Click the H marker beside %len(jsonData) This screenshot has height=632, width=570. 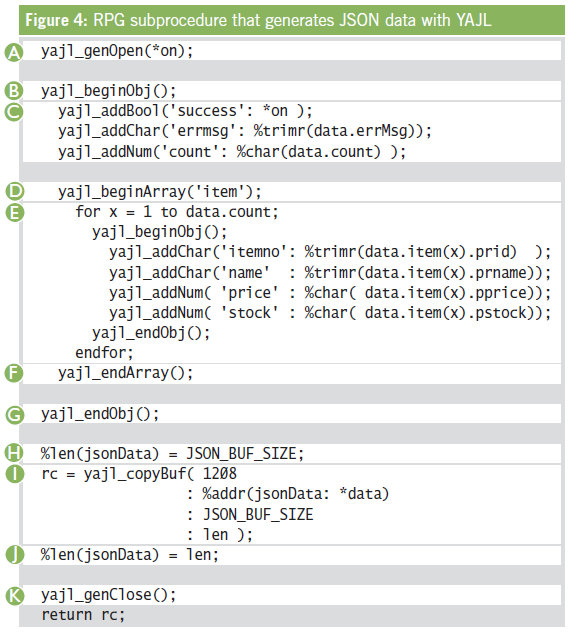point(14,453)
